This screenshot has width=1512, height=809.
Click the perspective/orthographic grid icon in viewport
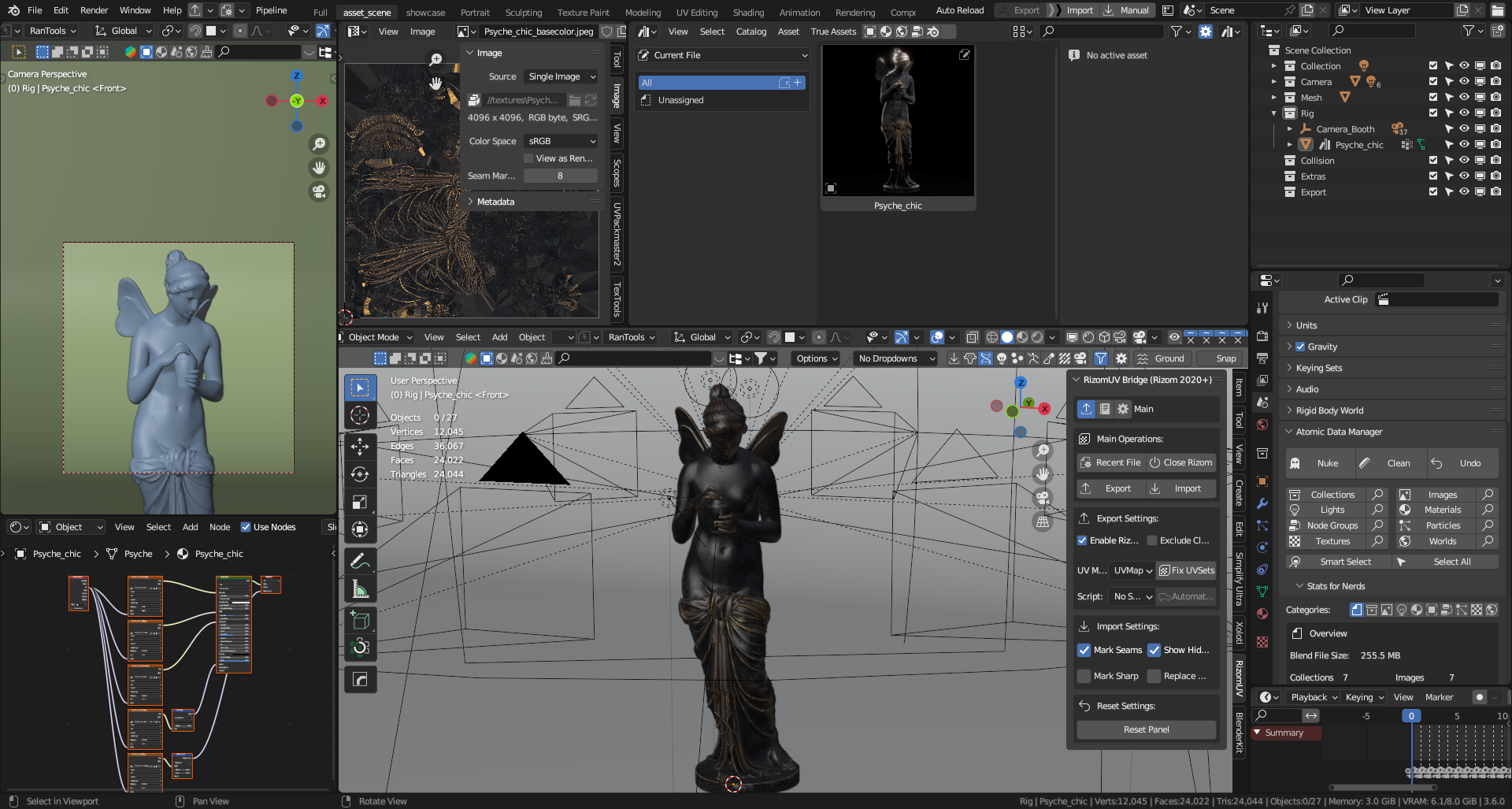pyautogui.click(x=1043, y=521)
